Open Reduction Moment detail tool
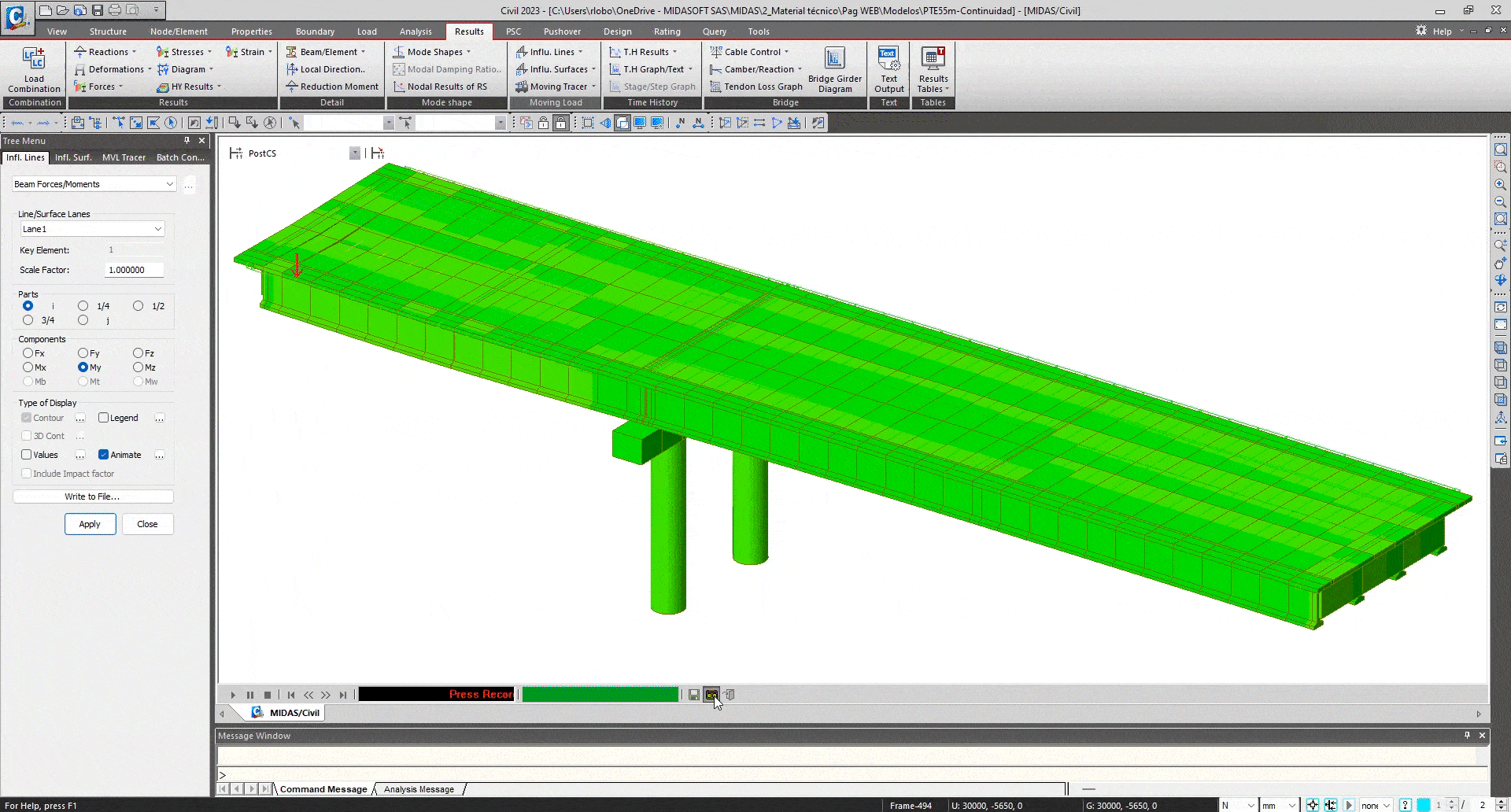Image resolution: width=1511 pixels, height=812 pixels. (331, 87)
